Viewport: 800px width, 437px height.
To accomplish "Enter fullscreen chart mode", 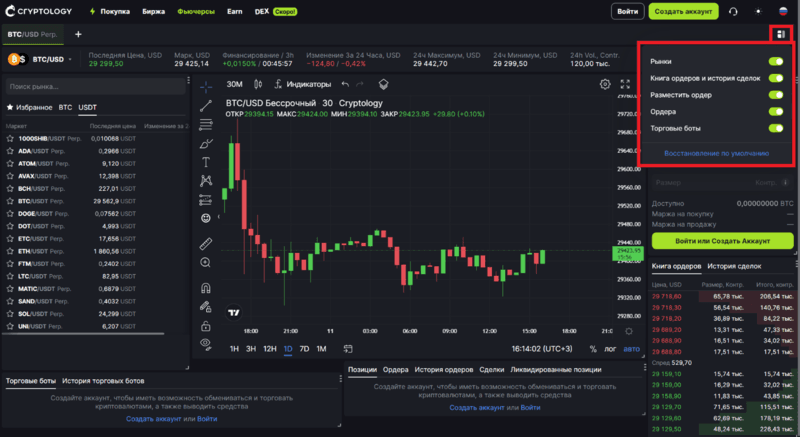I will (x=625, y=84).
